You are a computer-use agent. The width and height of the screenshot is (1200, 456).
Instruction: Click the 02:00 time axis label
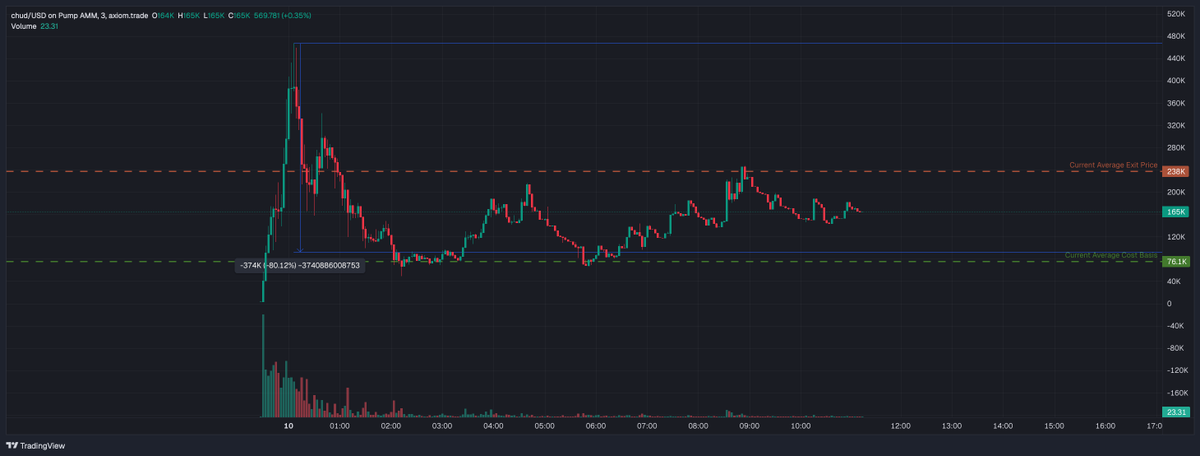click(391, 426)
